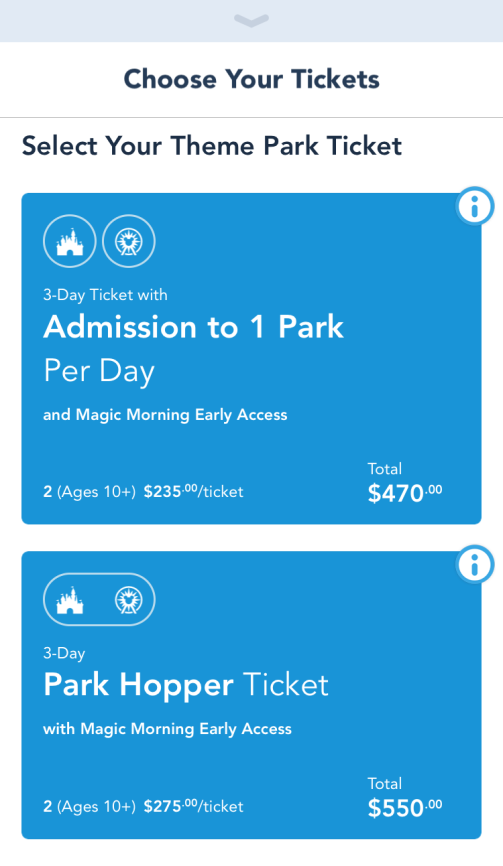The image size is (503, 866).
Task: Open info icon for Park Hopper ticket
Action: [x=475, y=564]
